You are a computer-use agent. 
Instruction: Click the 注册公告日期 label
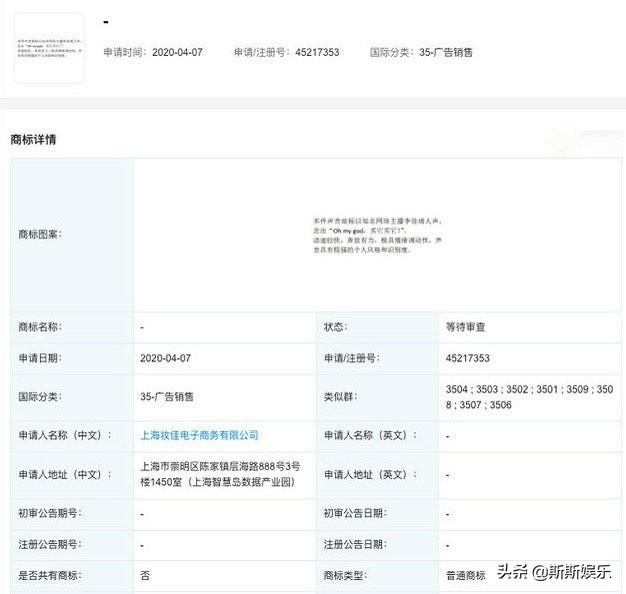coord(355,544)
